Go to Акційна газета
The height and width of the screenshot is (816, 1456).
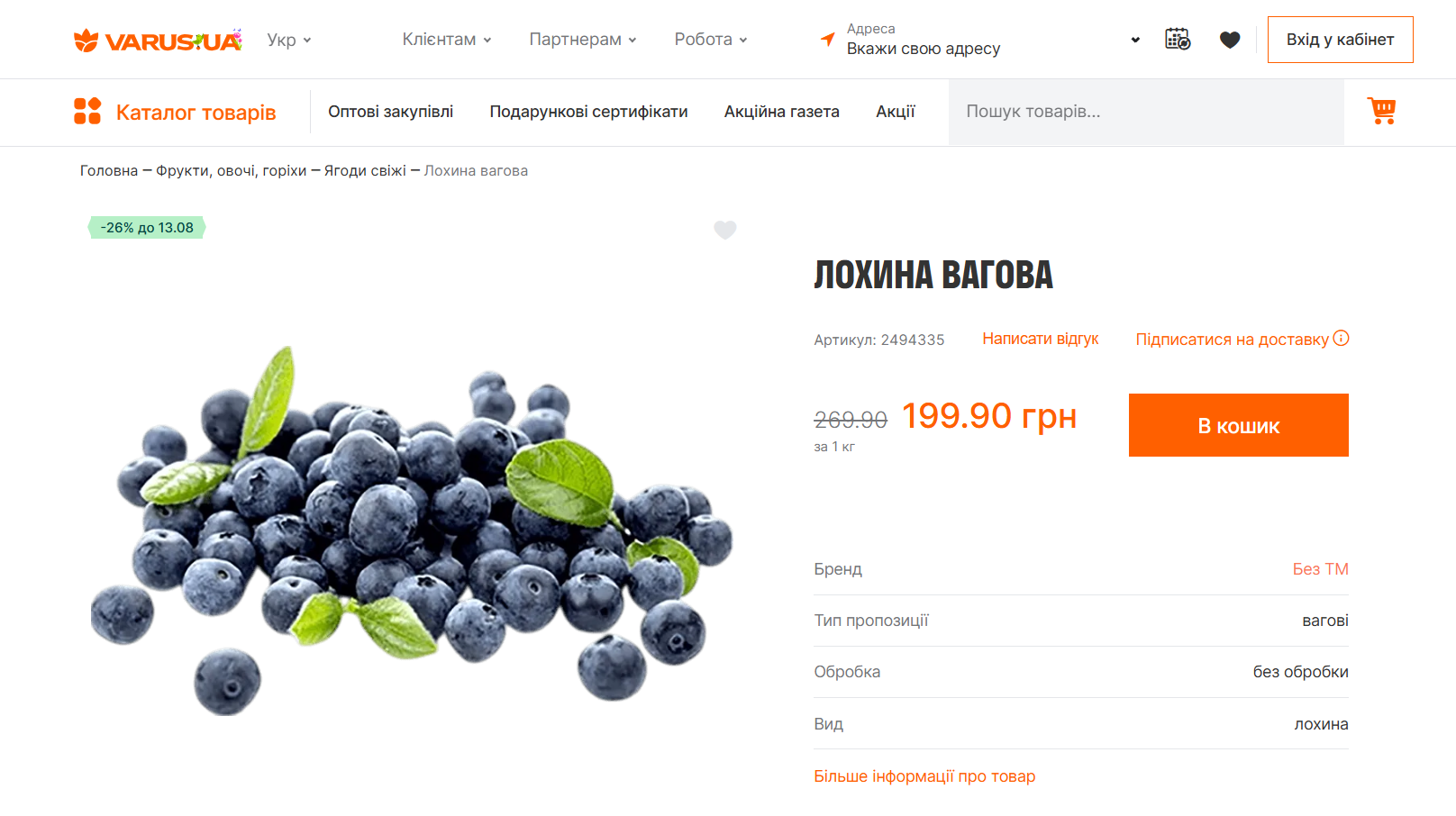782,112
